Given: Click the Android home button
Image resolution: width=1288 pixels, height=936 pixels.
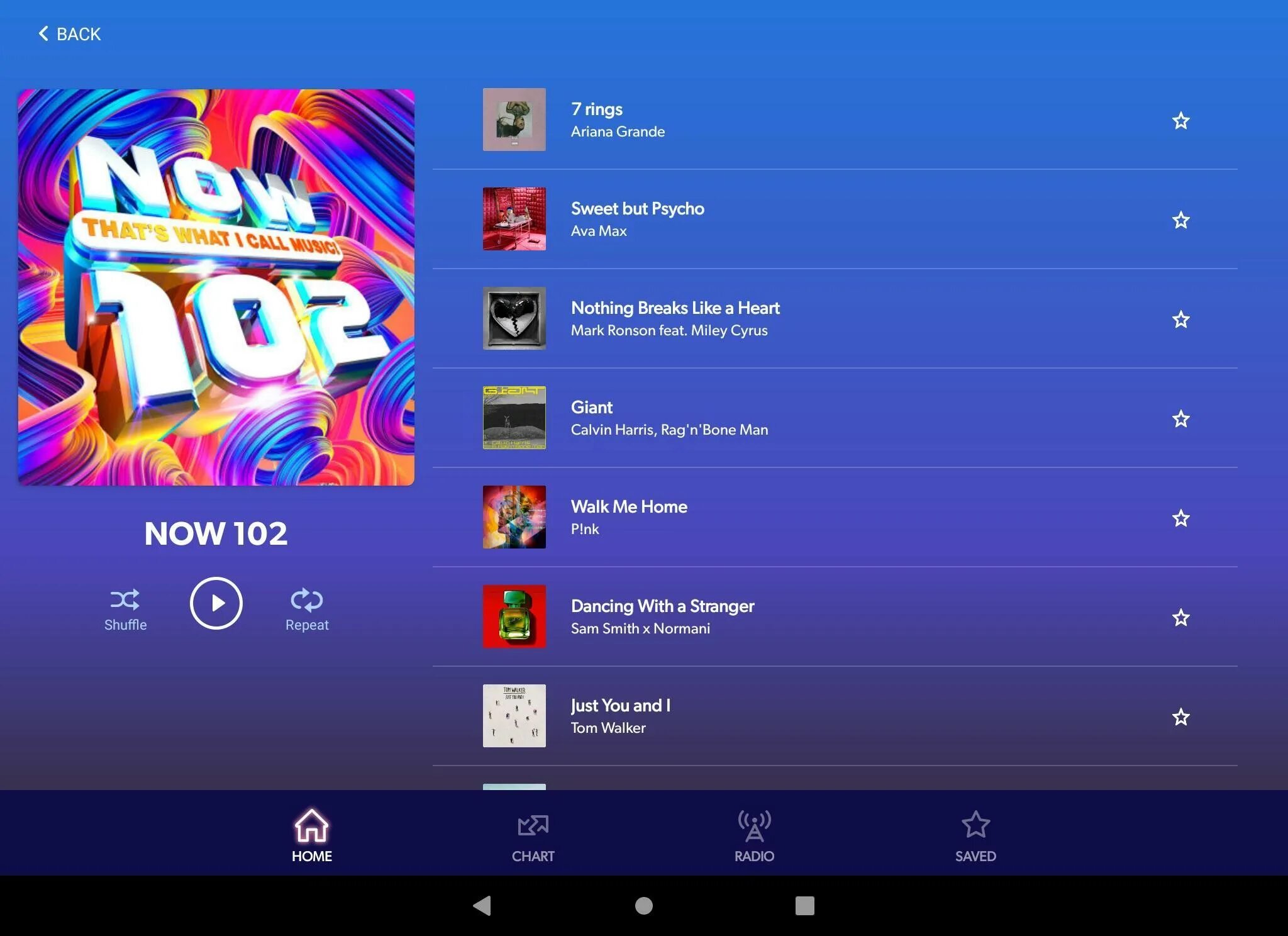Looking at the screenshot, I should (x=644, y=905).
